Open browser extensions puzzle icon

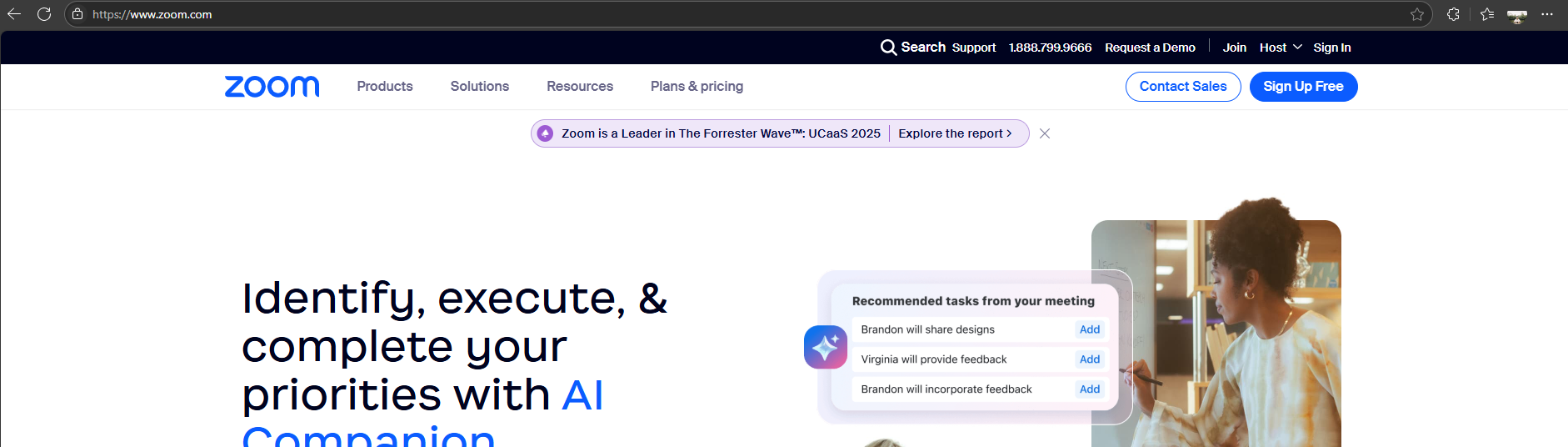click(x=1454, y=14)
